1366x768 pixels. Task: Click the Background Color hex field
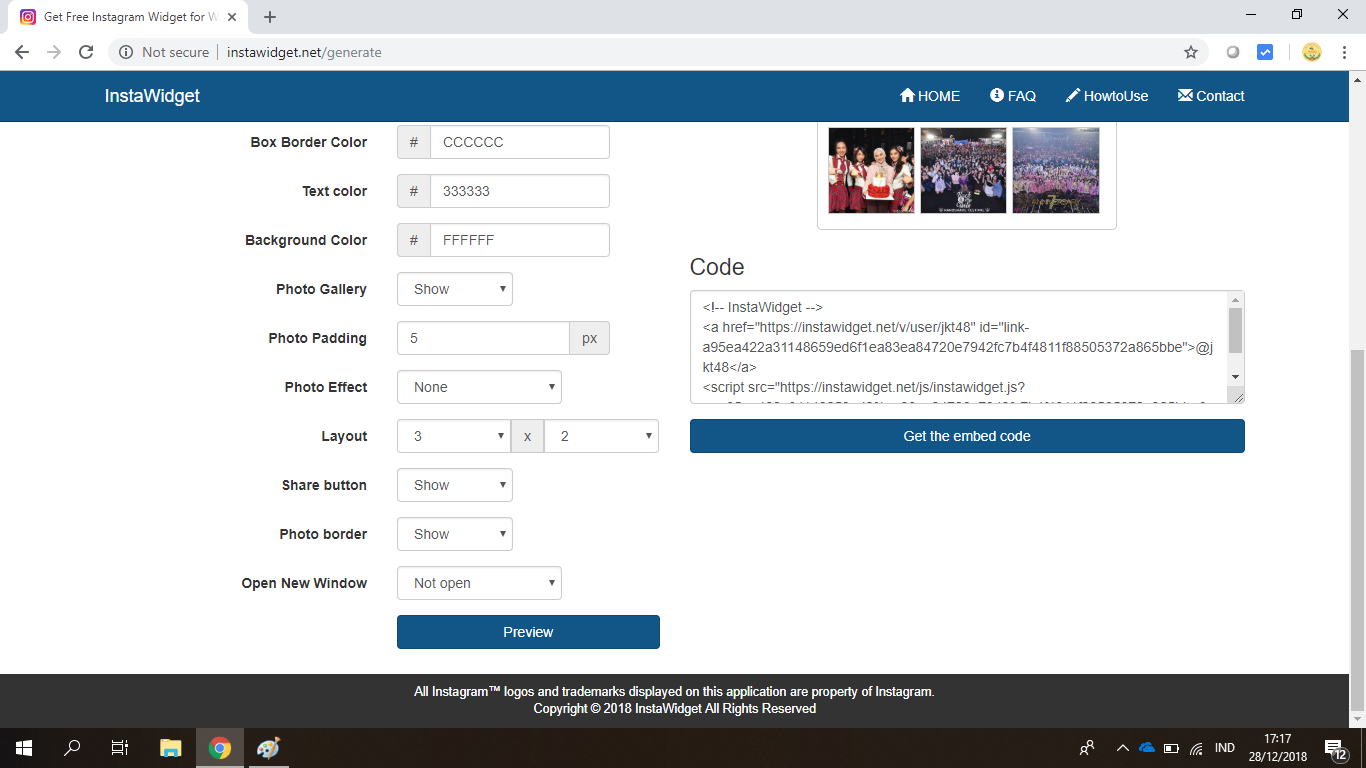tap(519, 240)
